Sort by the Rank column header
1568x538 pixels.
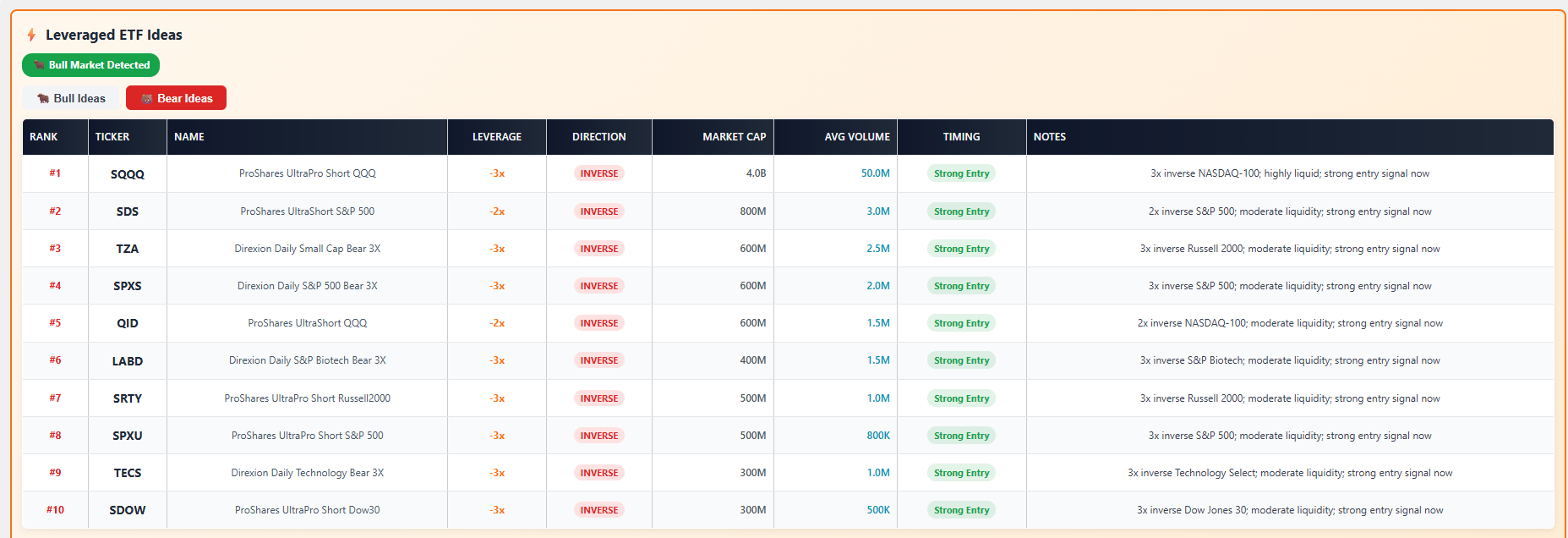point(44,137)
